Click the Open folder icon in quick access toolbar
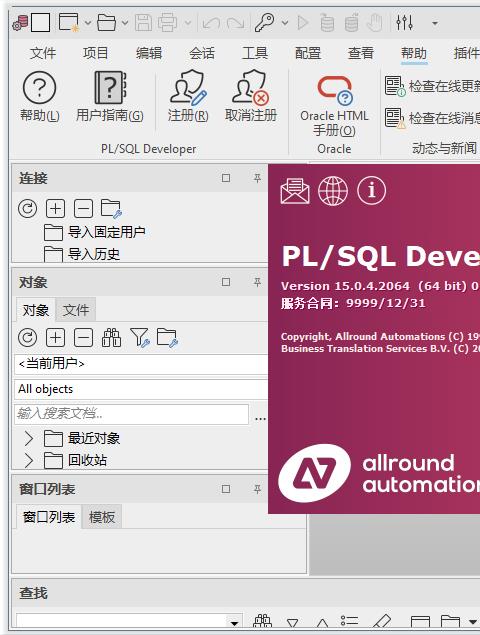 tap(107, 23)
